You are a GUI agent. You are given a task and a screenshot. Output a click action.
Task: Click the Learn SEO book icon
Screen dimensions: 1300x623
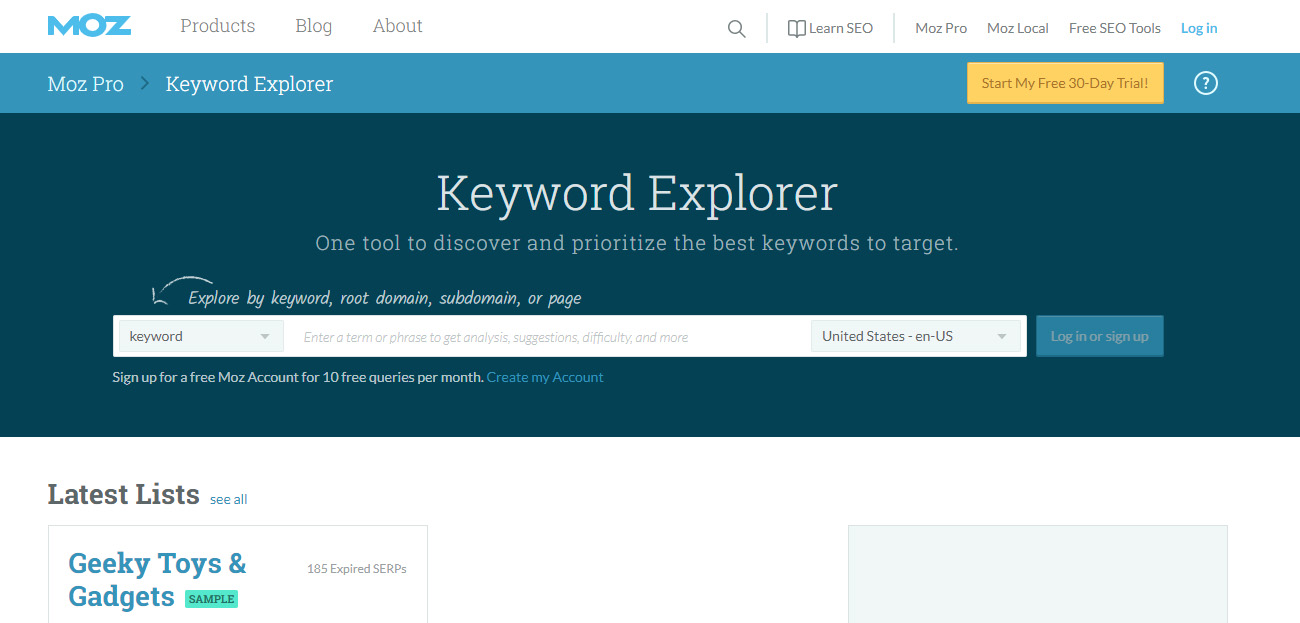pos(796,29)
